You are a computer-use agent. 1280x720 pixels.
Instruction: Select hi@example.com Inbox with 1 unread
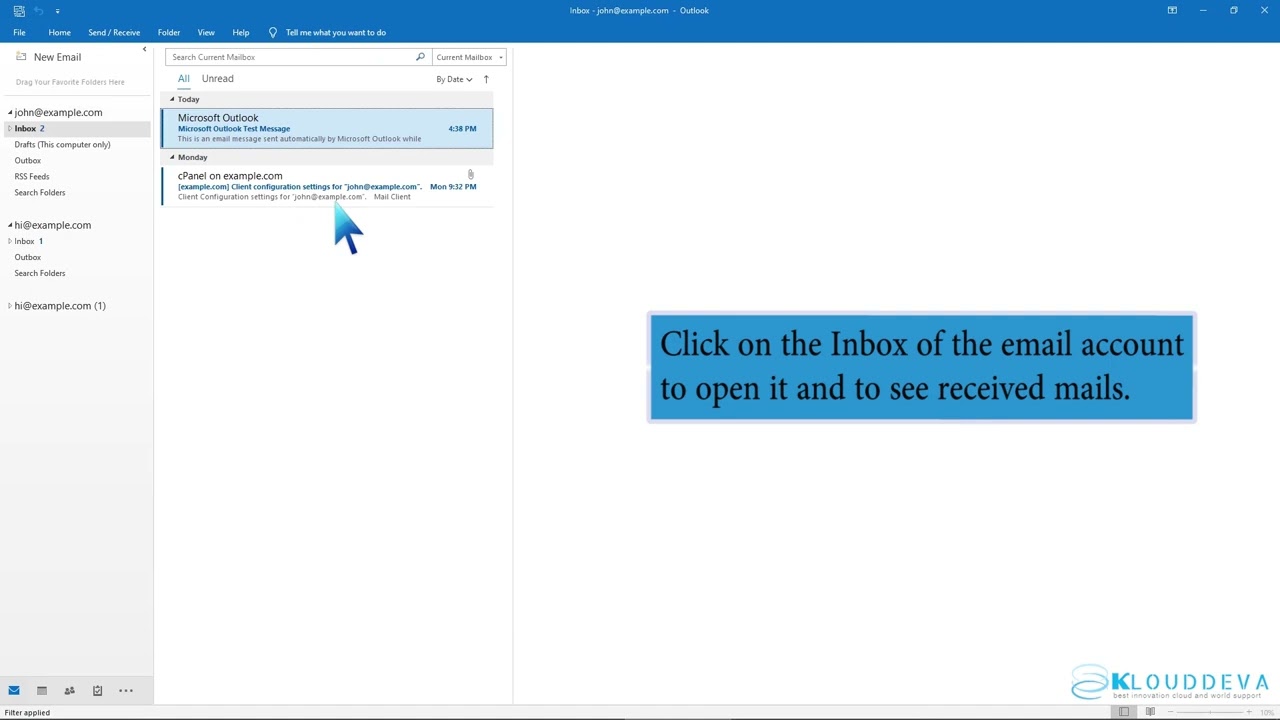[29, 241]
